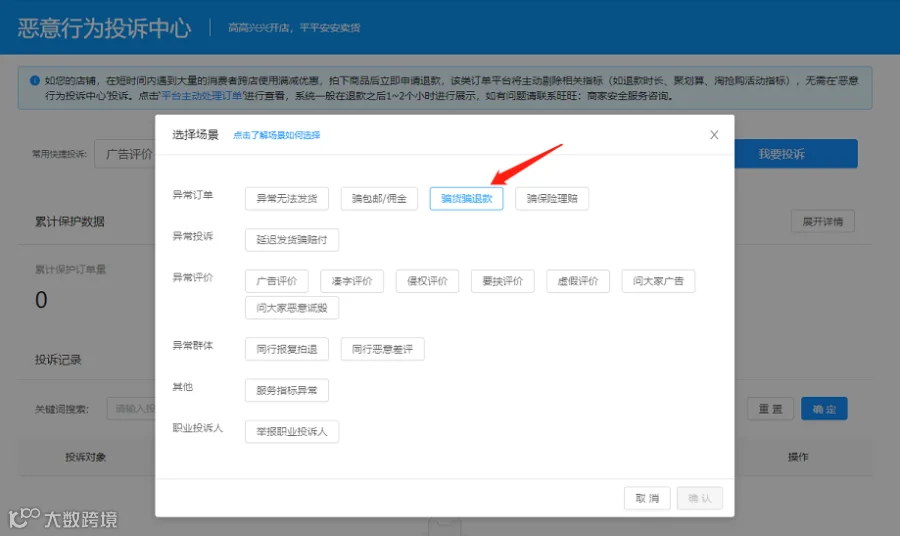
Task: Select the 问大家广告 option
Action: 658,281
